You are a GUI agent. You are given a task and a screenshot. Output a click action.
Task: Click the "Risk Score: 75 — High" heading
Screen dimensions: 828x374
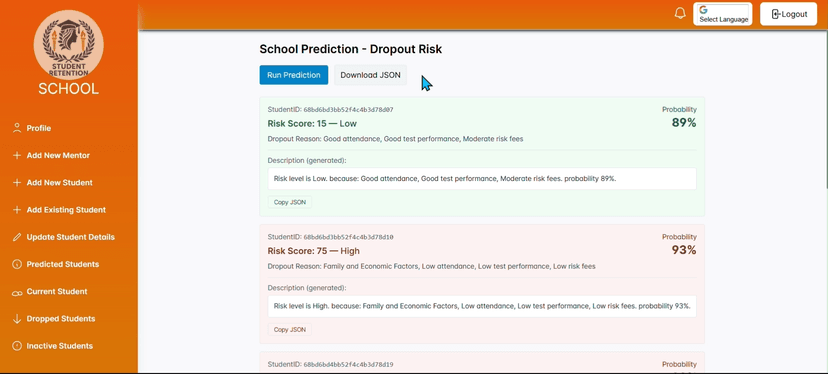[314, 251]
